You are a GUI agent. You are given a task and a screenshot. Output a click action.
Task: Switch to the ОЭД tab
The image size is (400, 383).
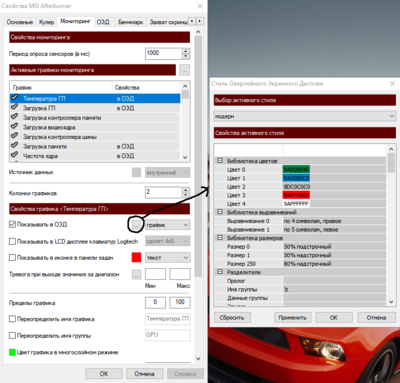pos(103,22)
